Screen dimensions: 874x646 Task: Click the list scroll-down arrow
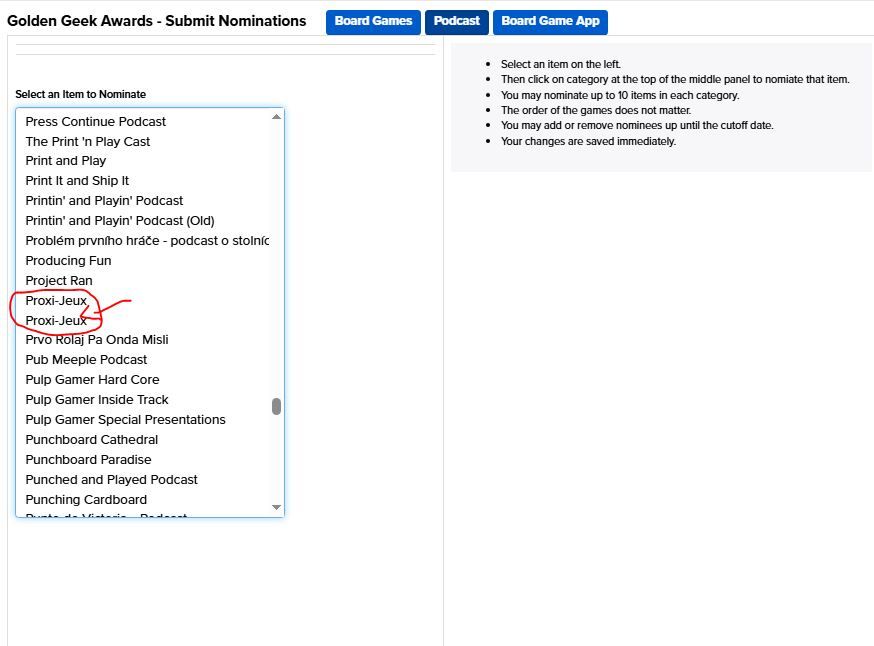276,507
